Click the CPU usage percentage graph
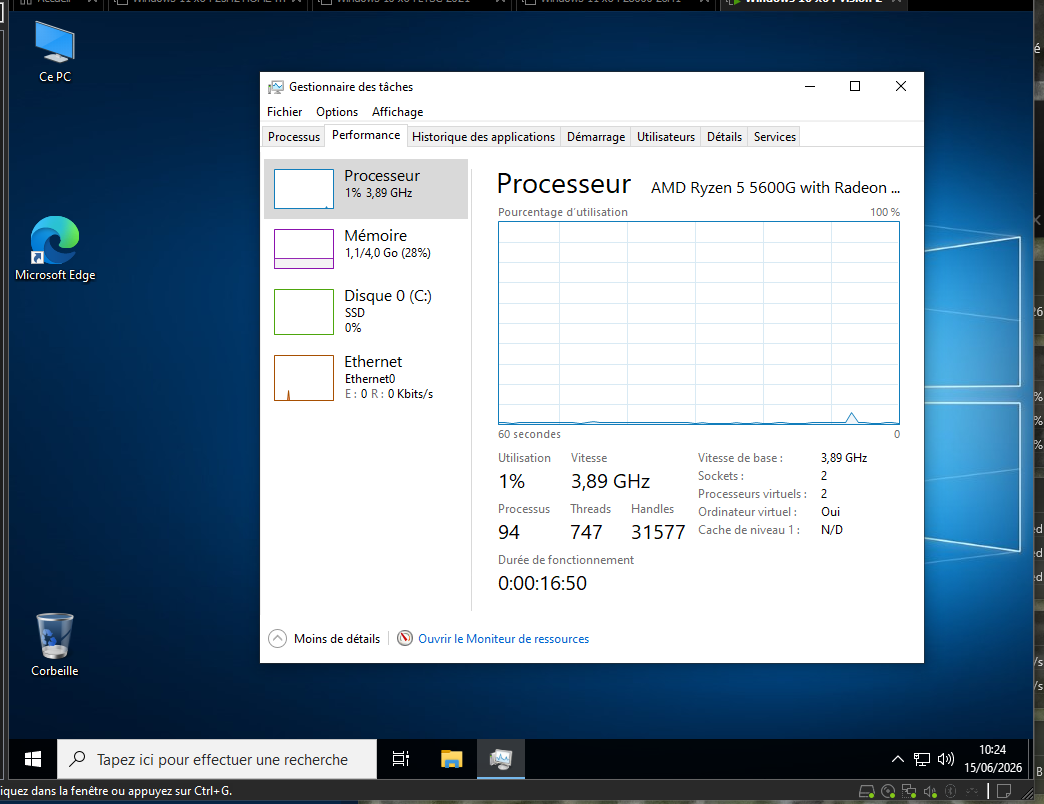 coord(699,323)
